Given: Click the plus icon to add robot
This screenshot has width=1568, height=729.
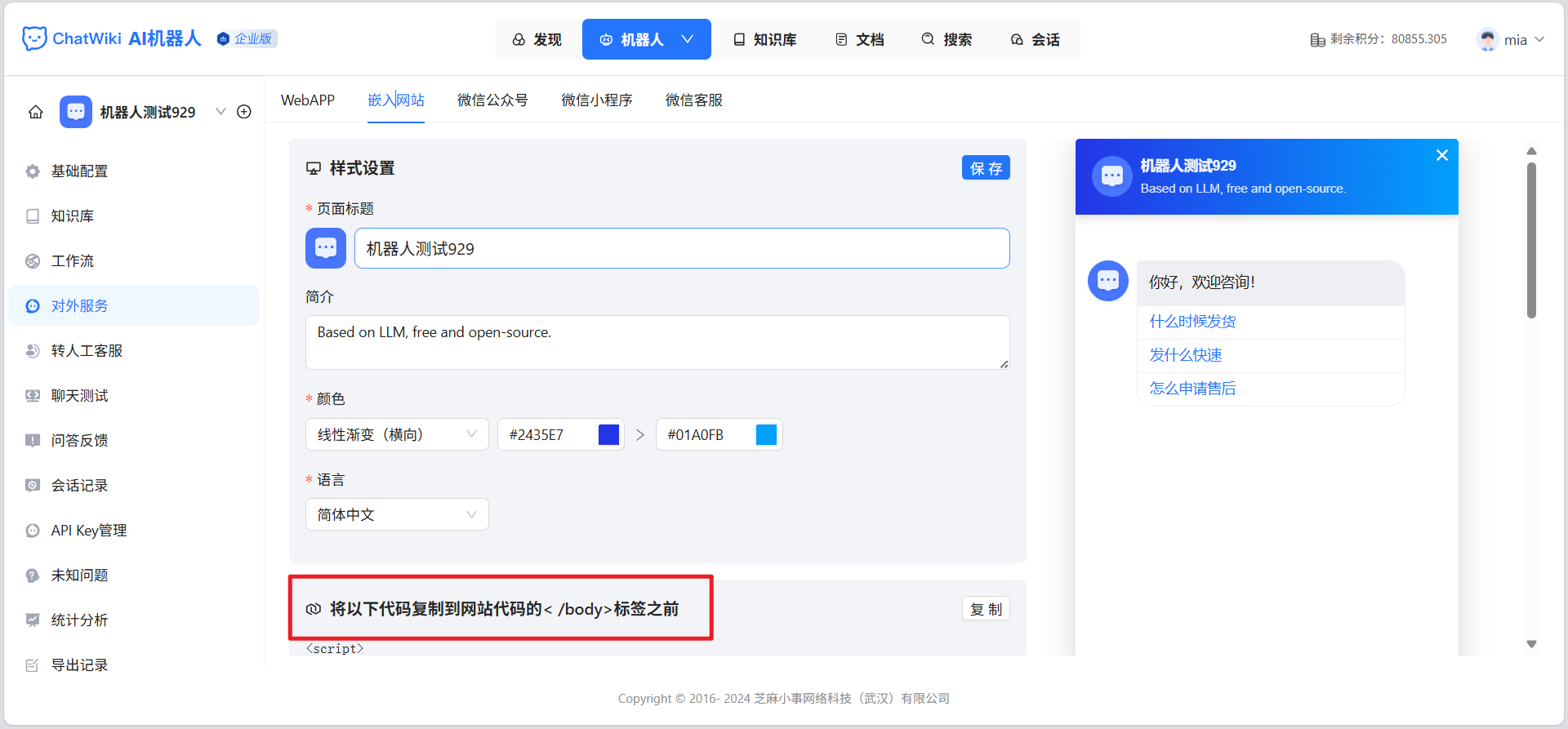Looking at the screenshot, I should point(244,112).
